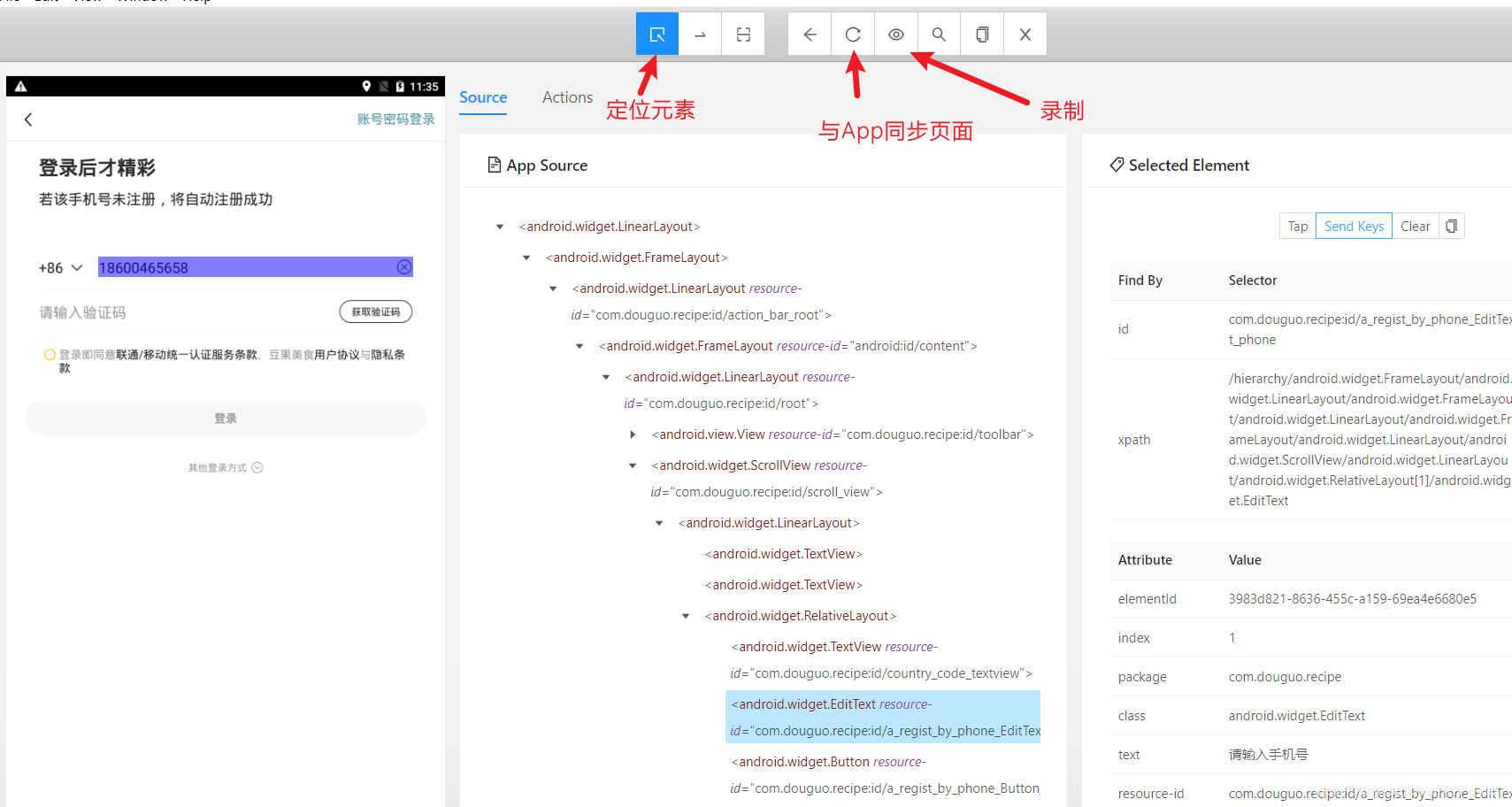Open the +86 country code dropdown
This screenshot has width=1512, height=807.
[x=60, y=268]
